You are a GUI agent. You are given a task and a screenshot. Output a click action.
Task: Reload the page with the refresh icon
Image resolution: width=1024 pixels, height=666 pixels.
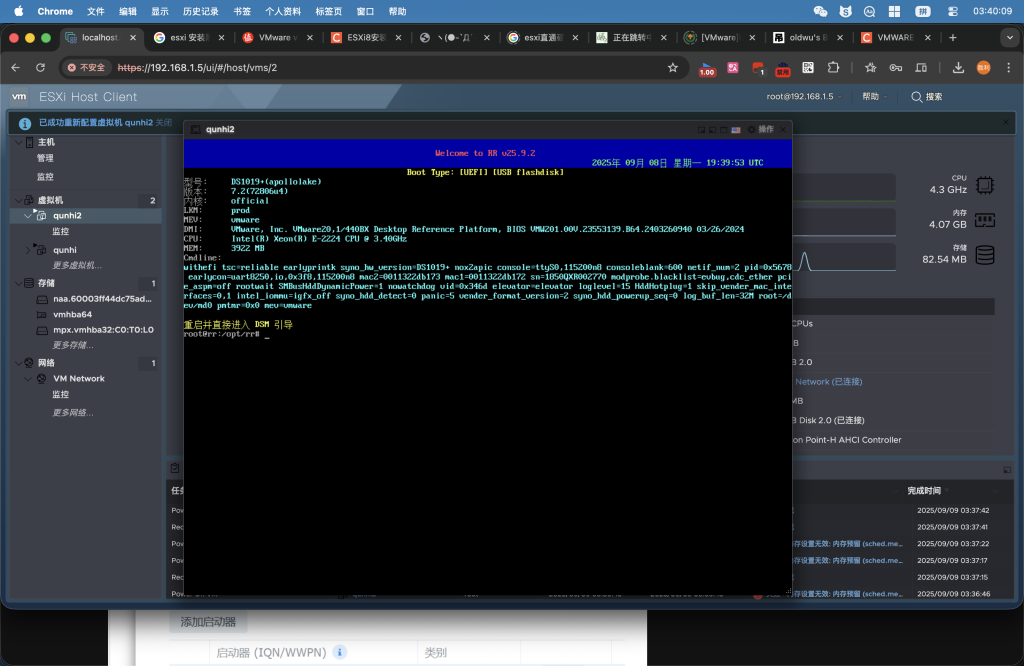pyautogui.click(x=40, y=68)
